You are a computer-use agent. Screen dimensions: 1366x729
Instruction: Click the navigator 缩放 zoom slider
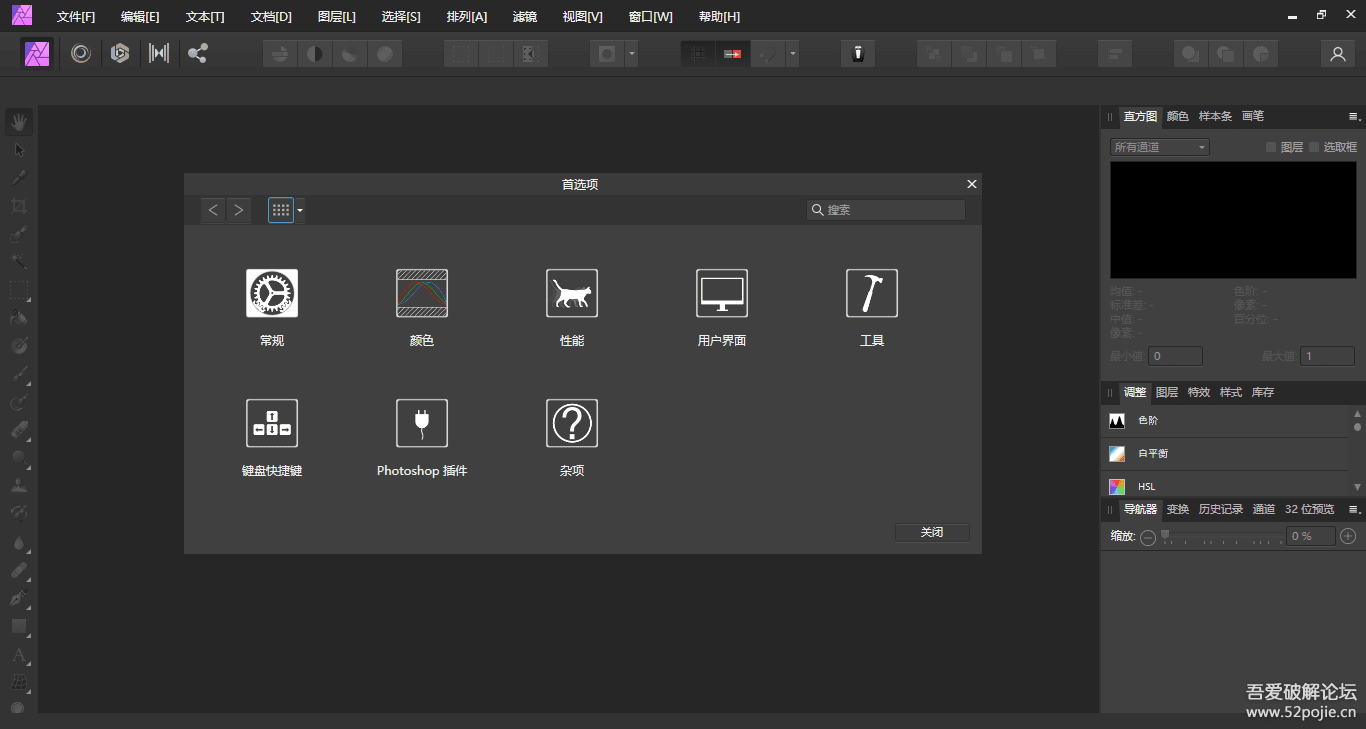coord(1221,537)
